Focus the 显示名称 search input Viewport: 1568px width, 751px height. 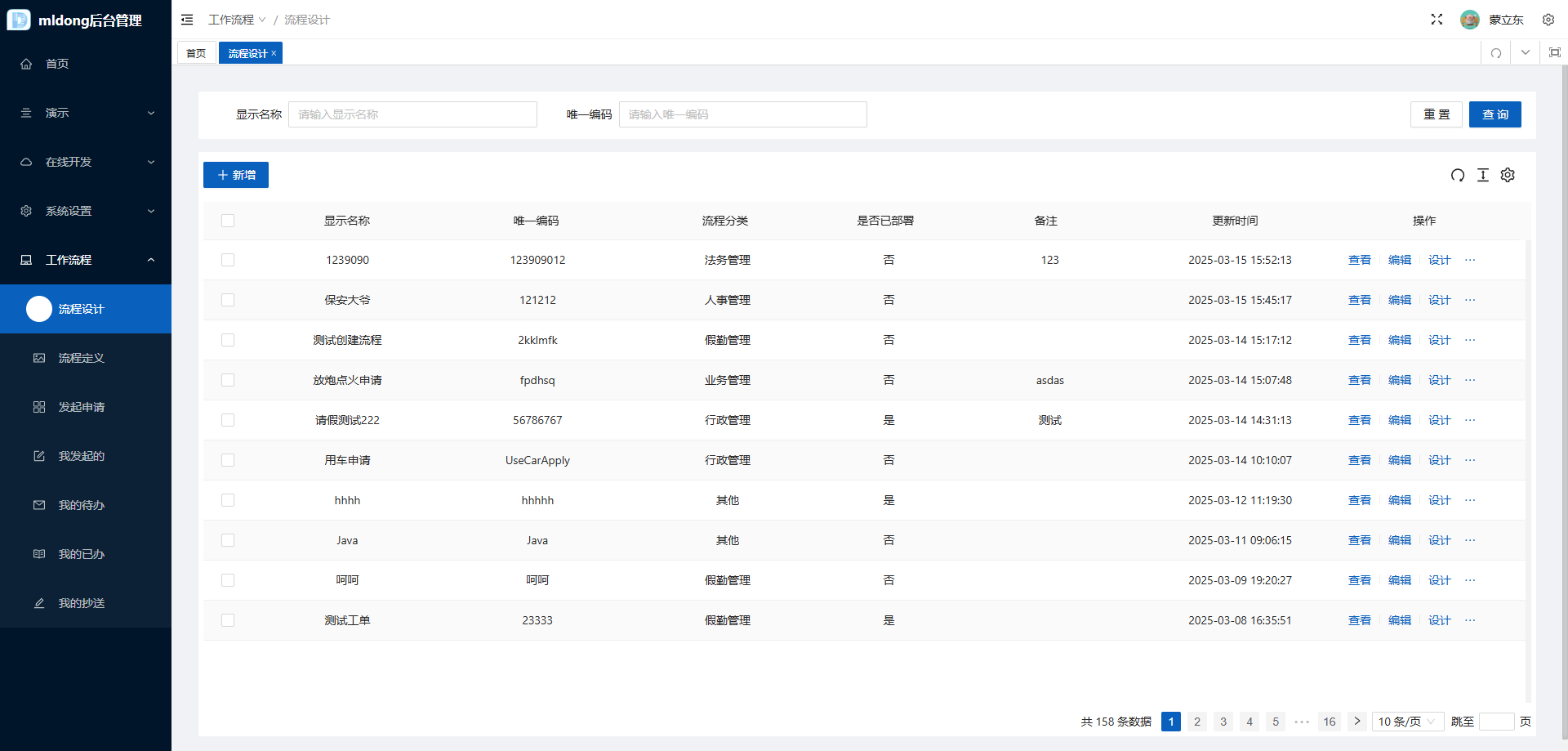click(x=412, y=114)
